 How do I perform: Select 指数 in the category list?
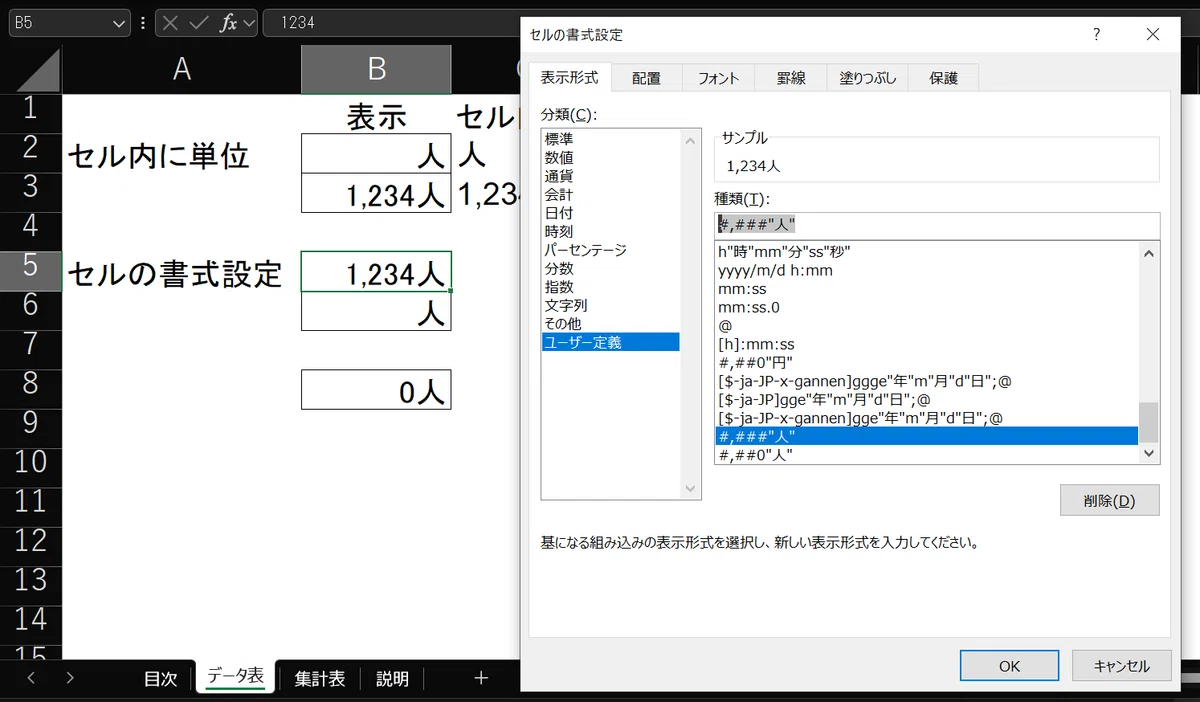[610, 287]
